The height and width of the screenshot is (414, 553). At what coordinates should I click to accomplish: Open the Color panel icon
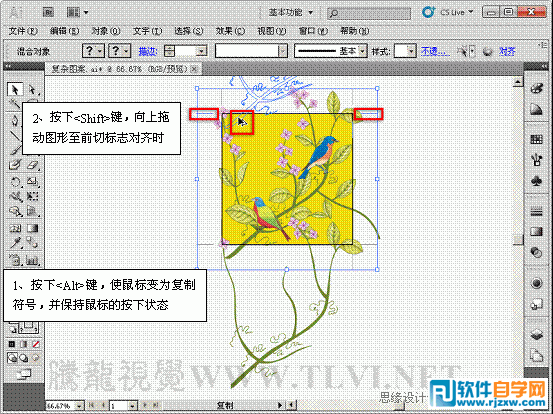(x=536, y=89)
